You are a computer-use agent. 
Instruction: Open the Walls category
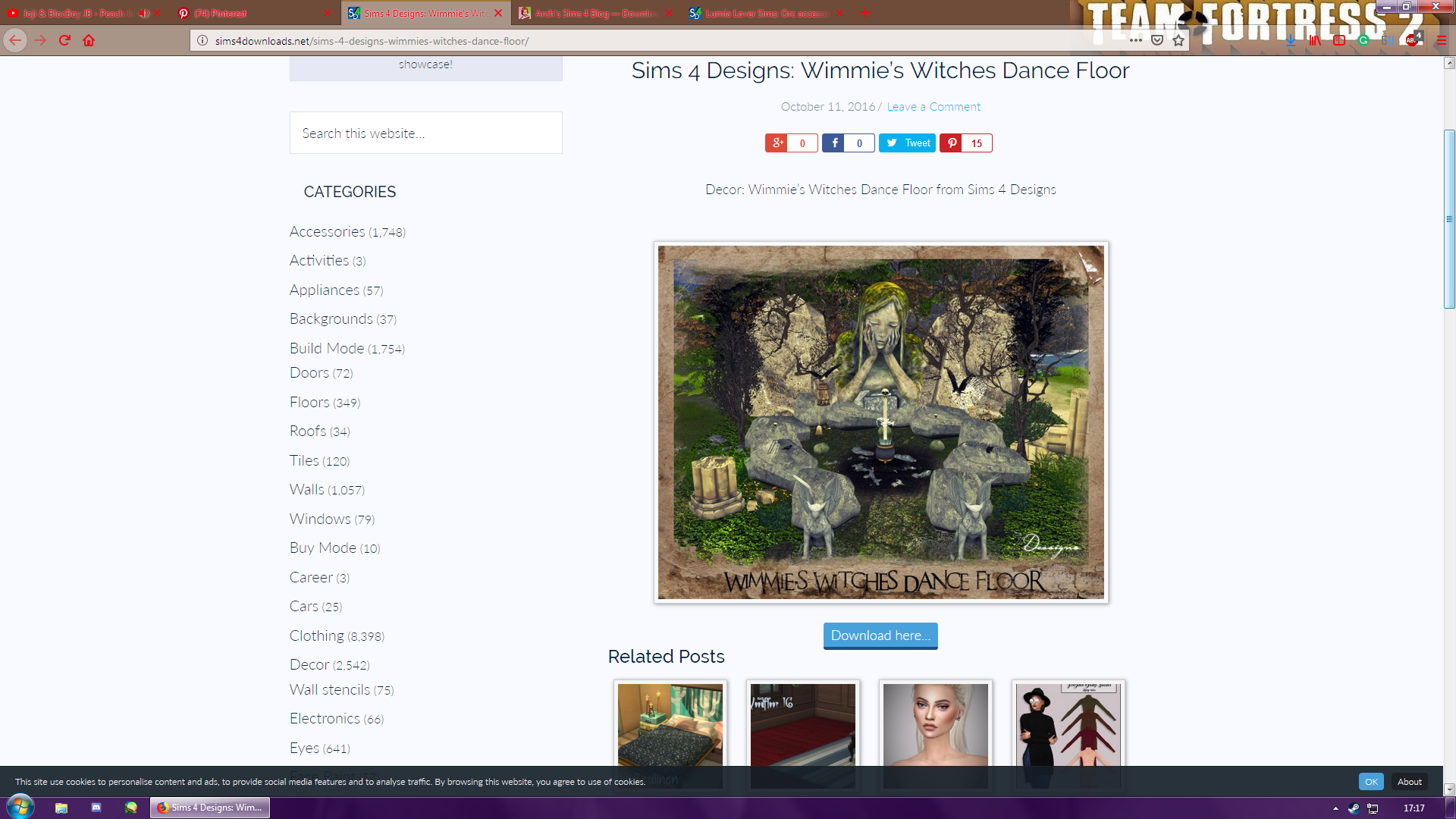point(307,489)
